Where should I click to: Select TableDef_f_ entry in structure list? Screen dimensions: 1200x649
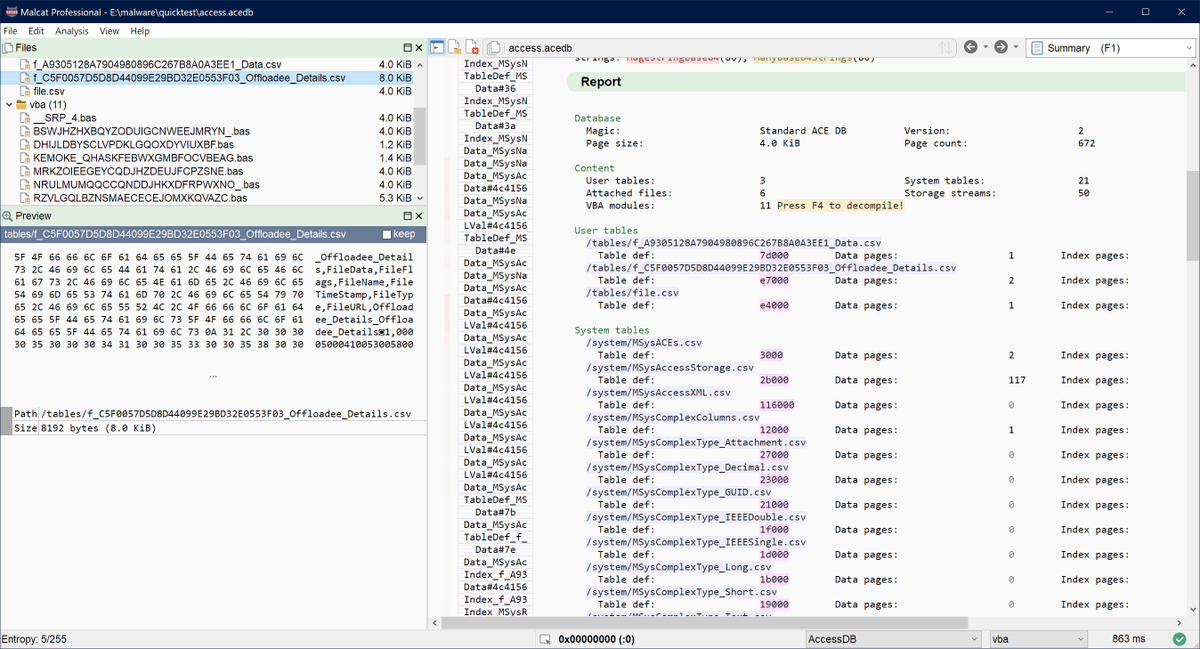pyautogui.click(x=495, y=538)
